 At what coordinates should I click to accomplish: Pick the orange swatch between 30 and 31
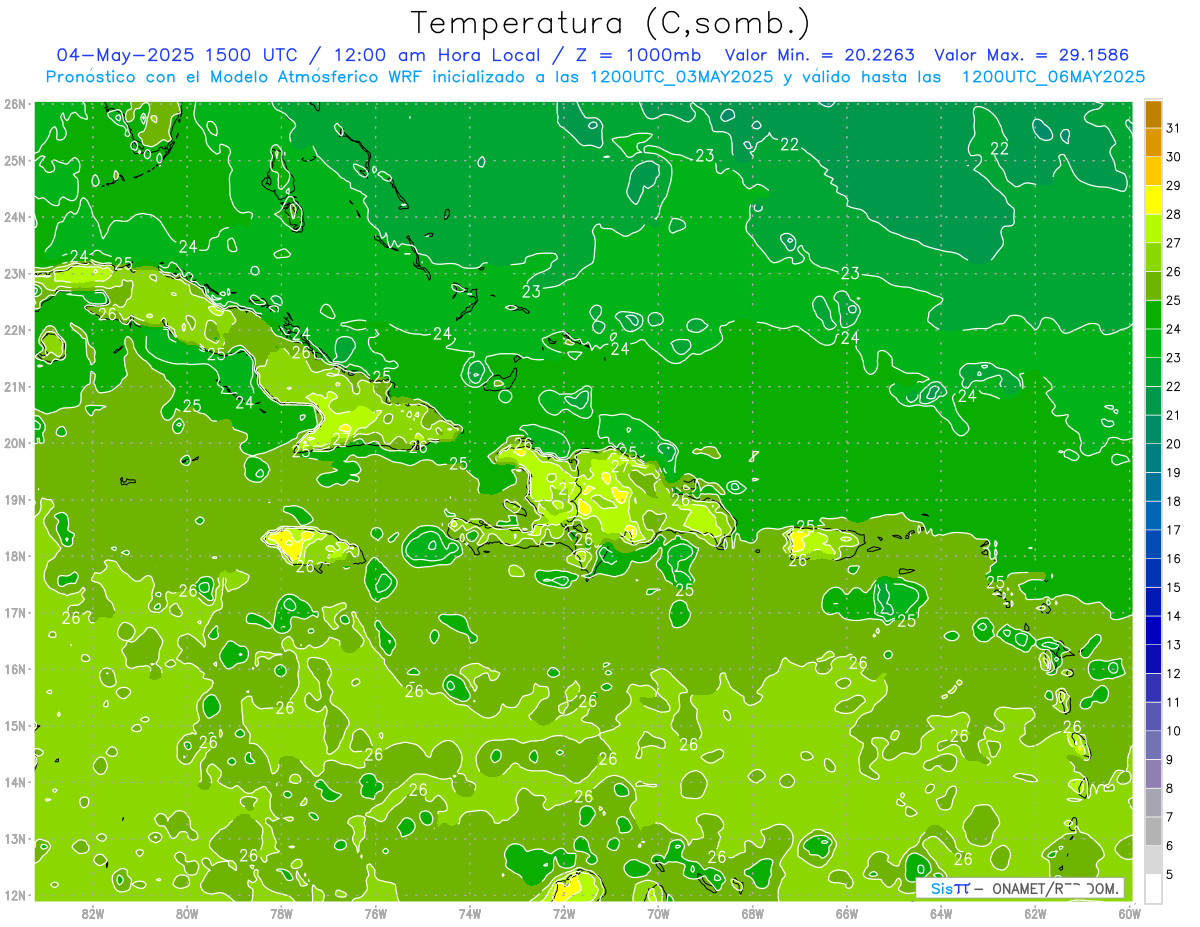[x=1153, y=143]
